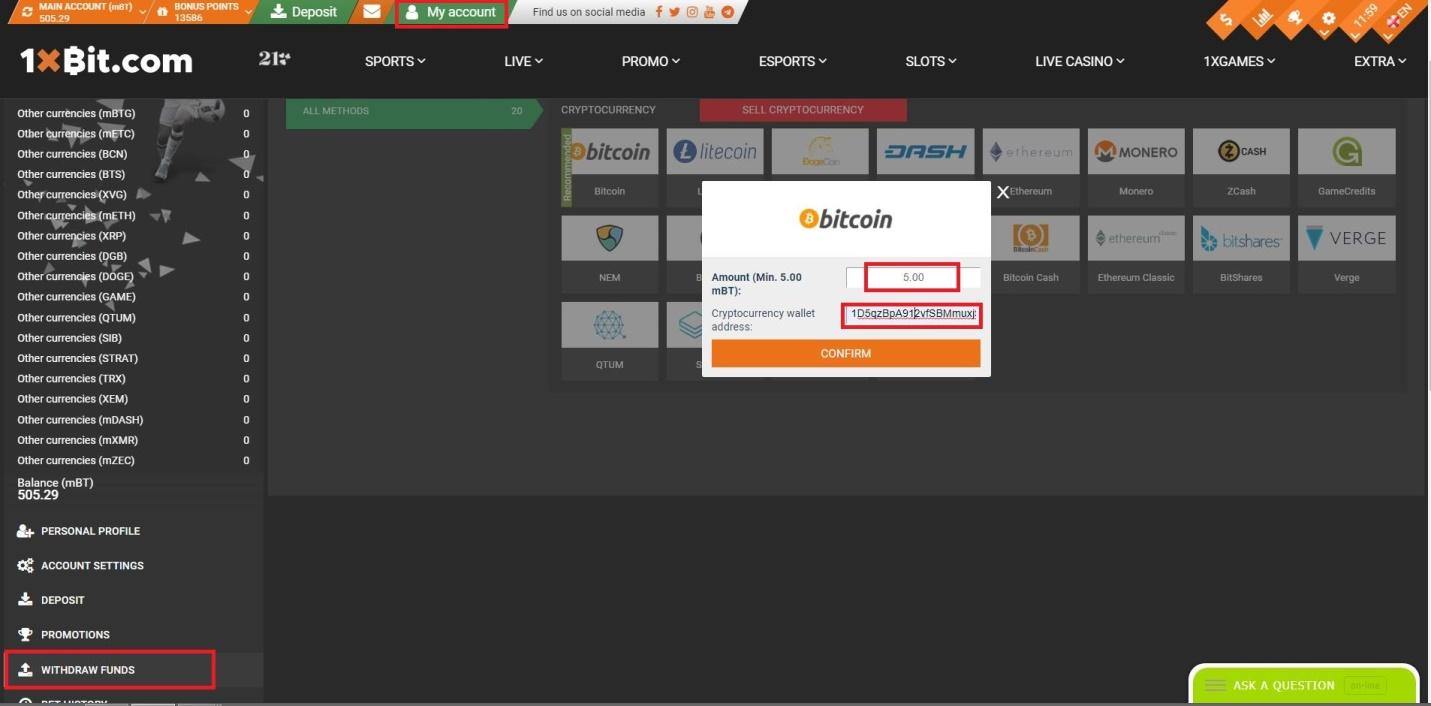
Task: Select the QTUM payment tile
Action: coord(610,340)
